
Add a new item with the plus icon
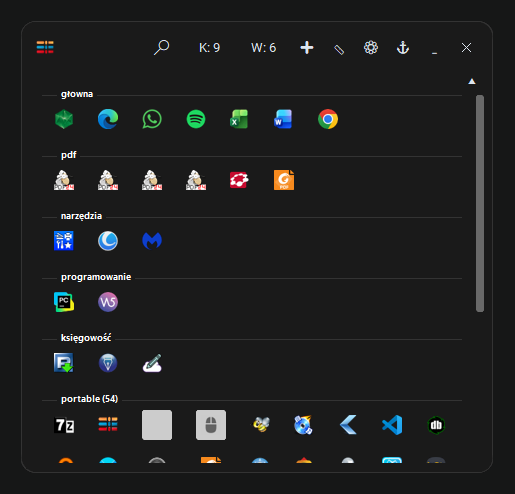coord(307,48)
